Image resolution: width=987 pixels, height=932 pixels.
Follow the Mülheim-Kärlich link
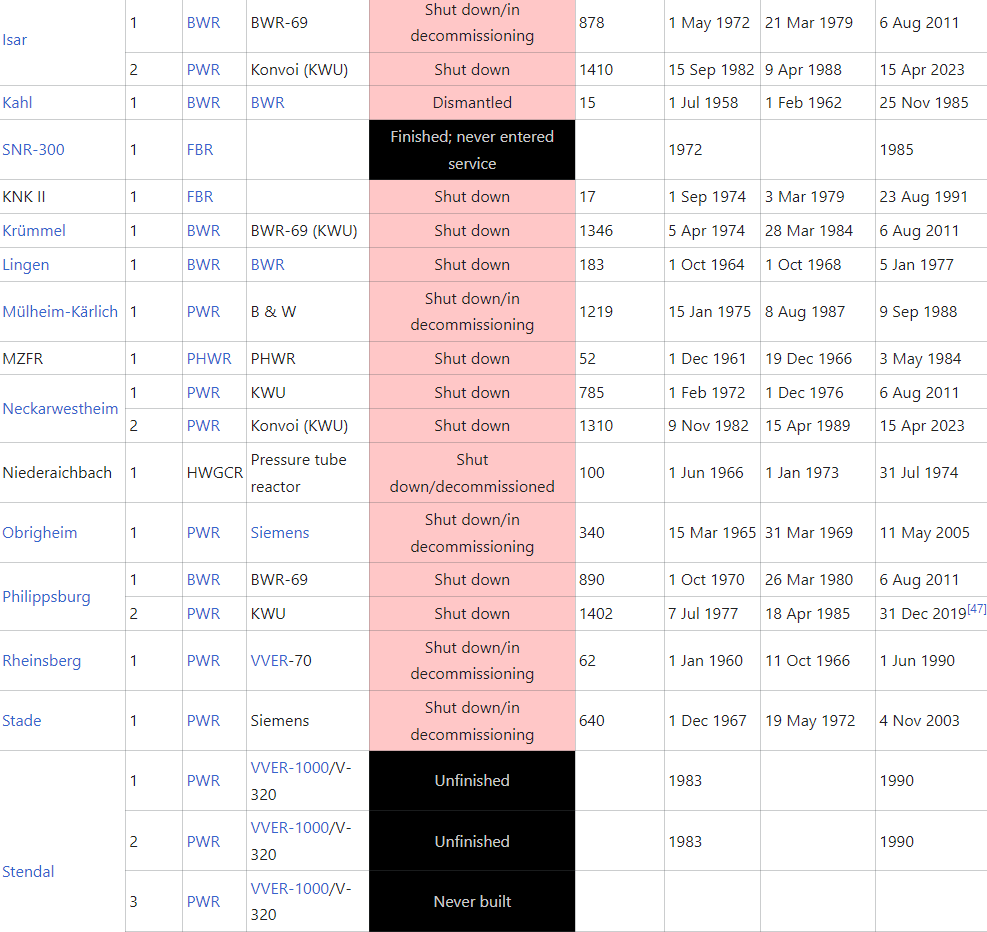[60, 312]
